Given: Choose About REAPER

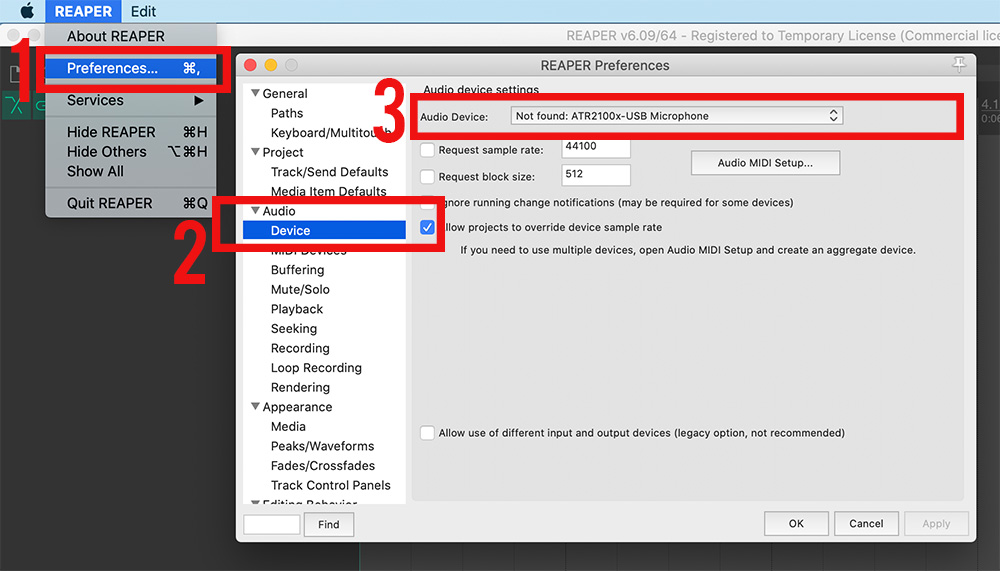Looking at the screenshot, I should click(131, 36).
